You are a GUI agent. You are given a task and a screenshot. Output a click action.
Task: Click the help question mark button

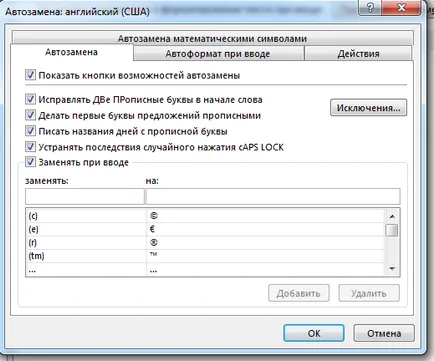[370, 8]
